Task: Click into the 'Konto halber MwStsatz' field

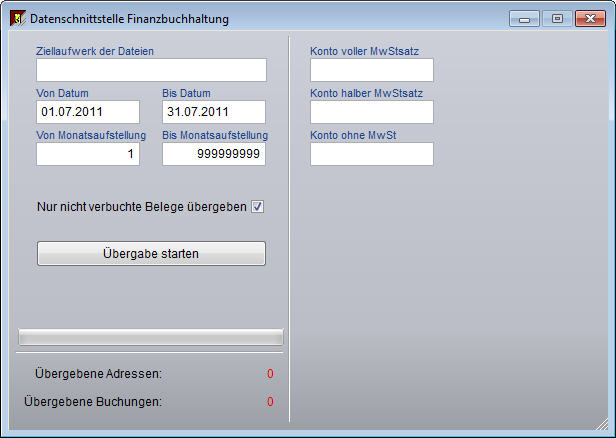Action: point(371,112)
